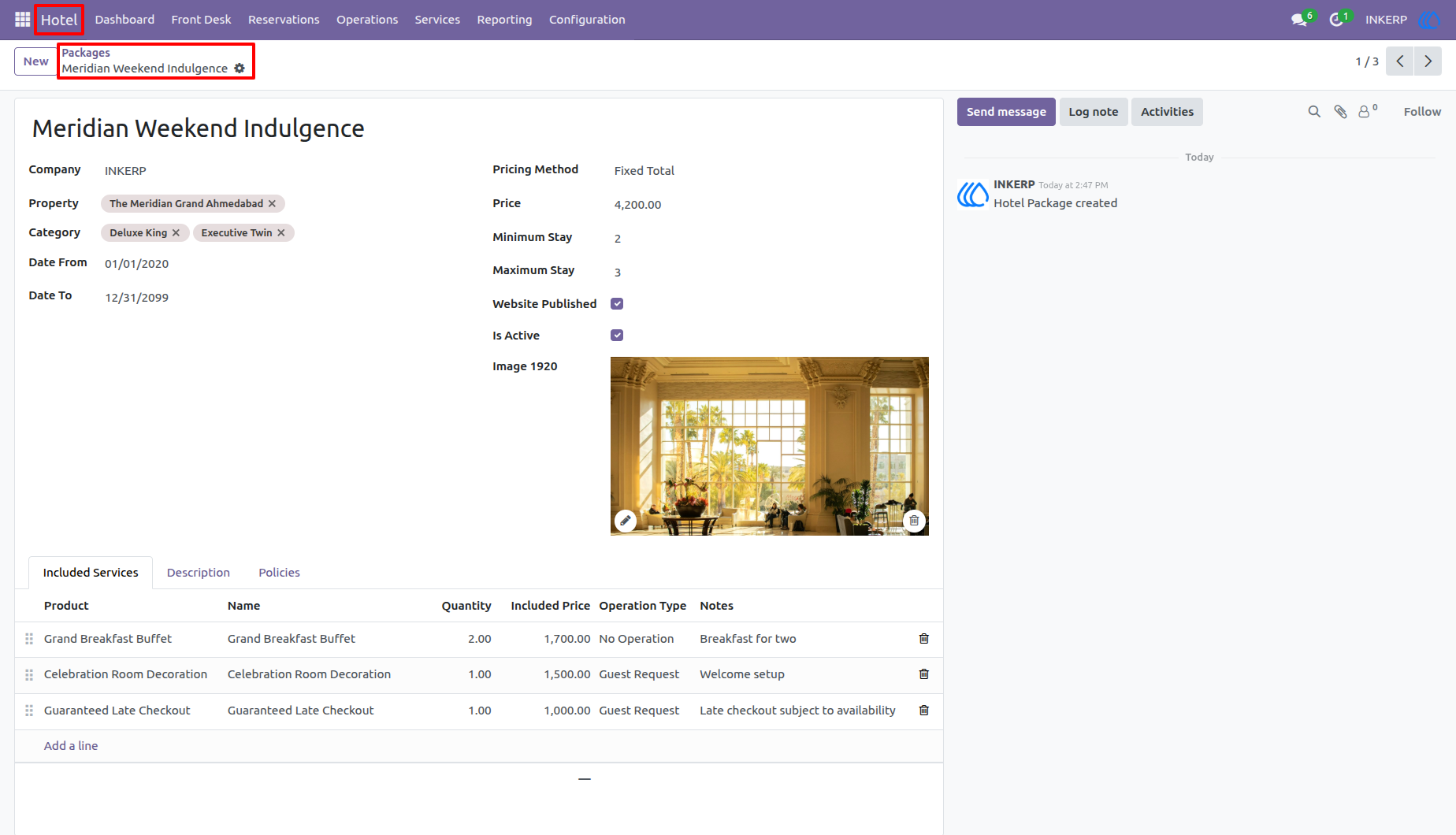Click the Activities button
Screen dimensions: 1456x835
coord(1167,112)
